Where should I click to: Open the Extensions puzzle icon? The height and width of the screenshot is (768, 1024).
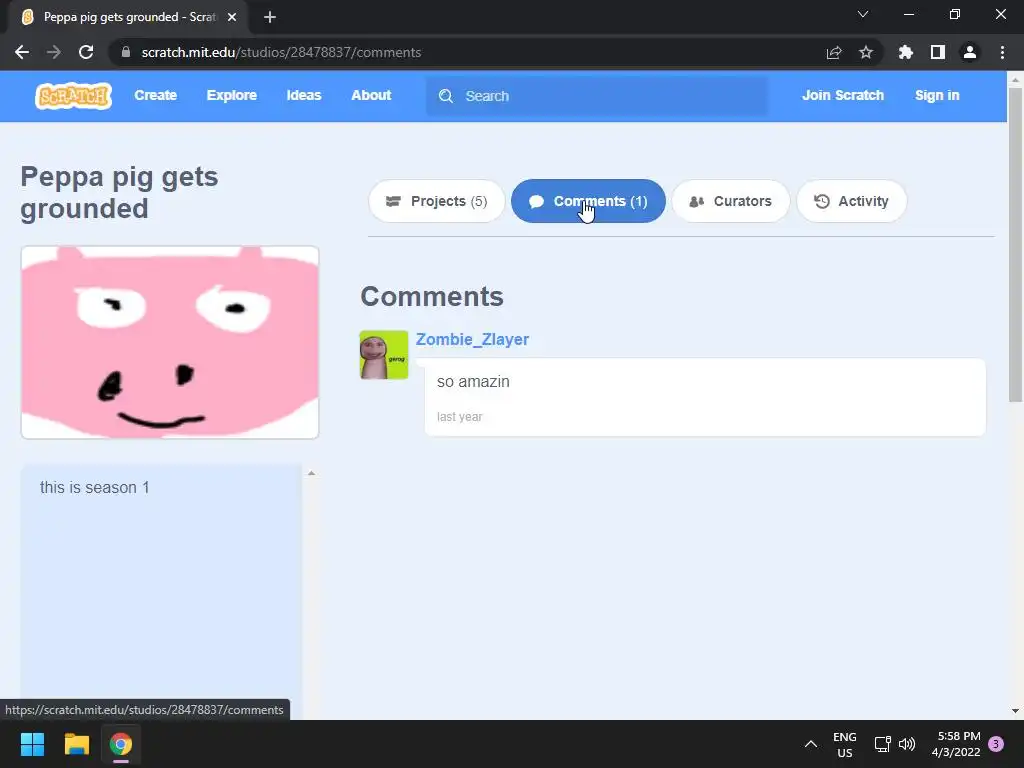click(x=906, y=52)
